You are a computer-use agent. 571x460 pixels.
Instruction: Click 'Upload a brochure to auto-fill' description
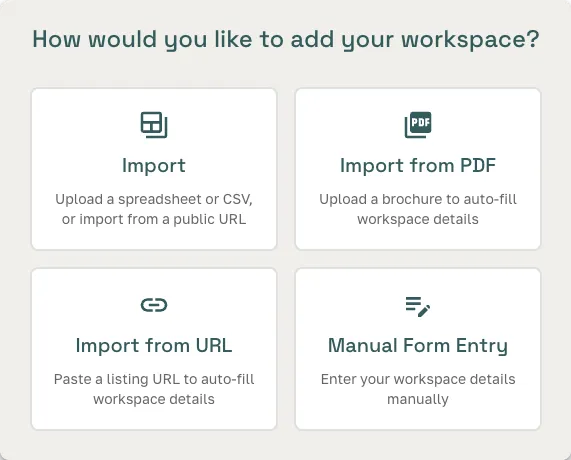418,209
